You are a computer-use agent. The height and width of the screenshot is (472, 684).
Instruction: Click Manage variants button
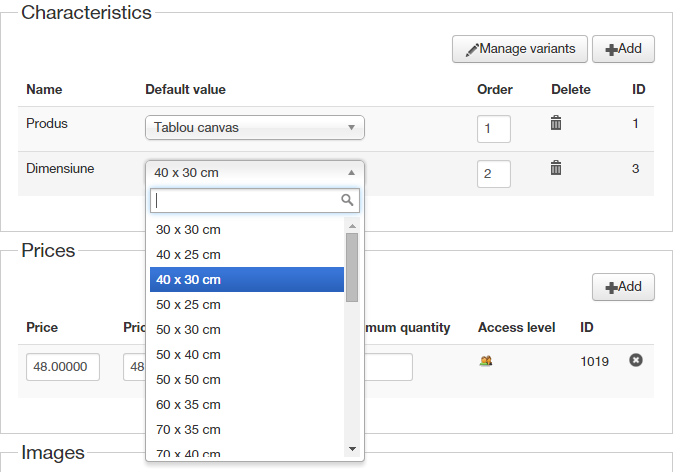pyautogui.click(x=519, y=48)
